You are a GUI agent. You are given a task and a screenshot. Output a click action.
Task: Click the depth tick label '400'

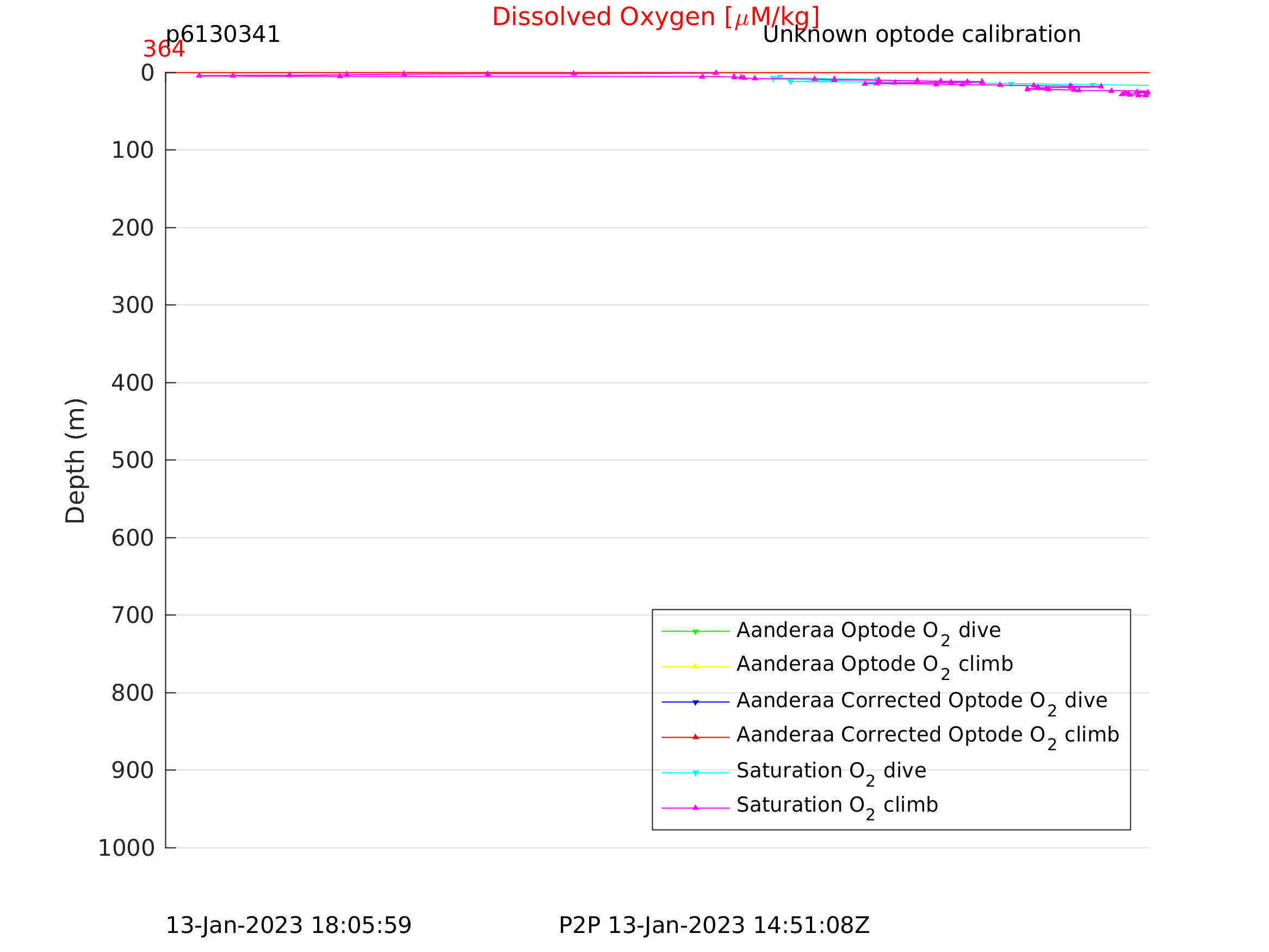pos(133,383)
